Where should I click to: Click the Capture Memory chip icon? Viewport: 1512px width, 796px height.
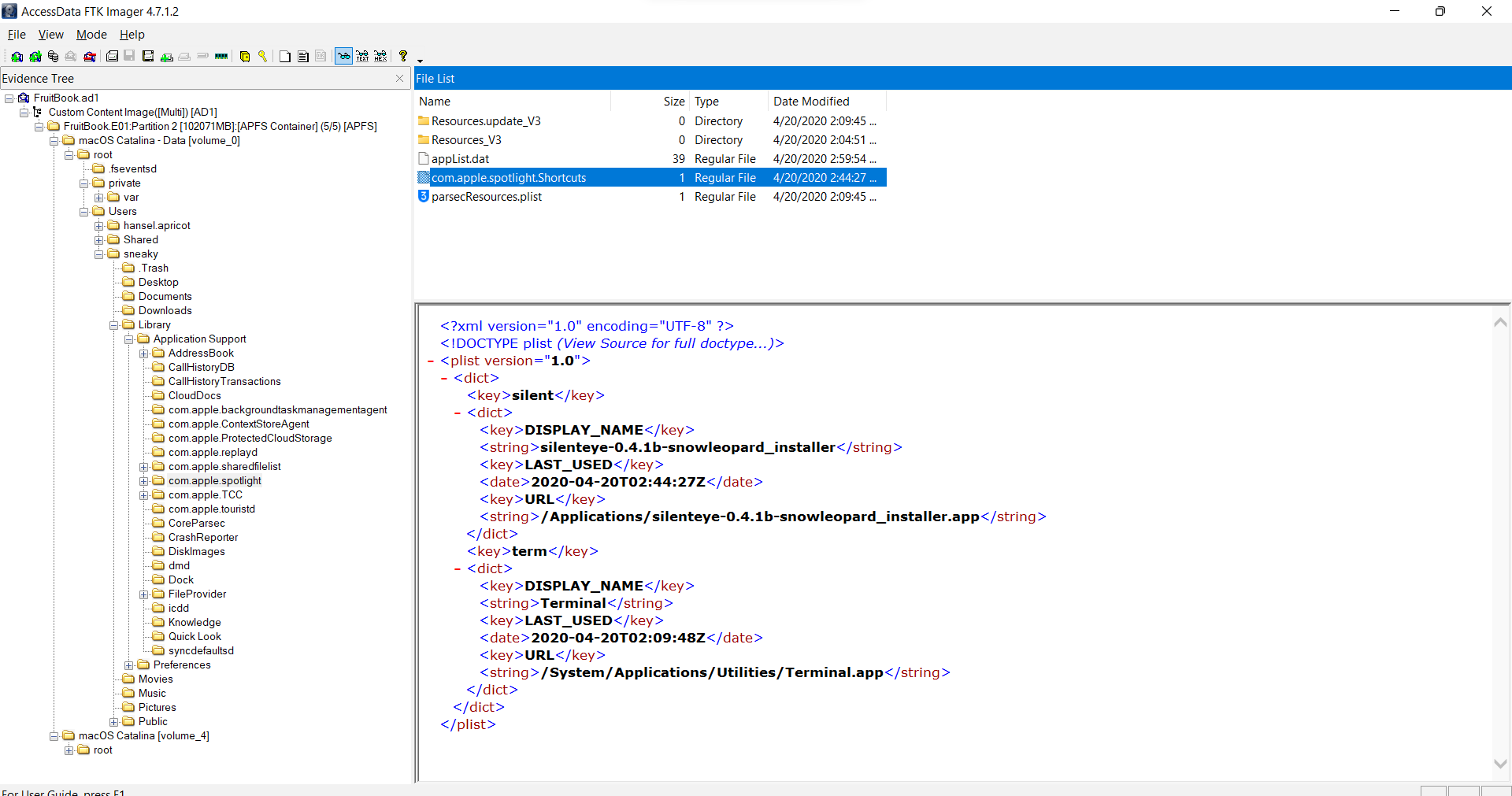(x=221, y=57)
